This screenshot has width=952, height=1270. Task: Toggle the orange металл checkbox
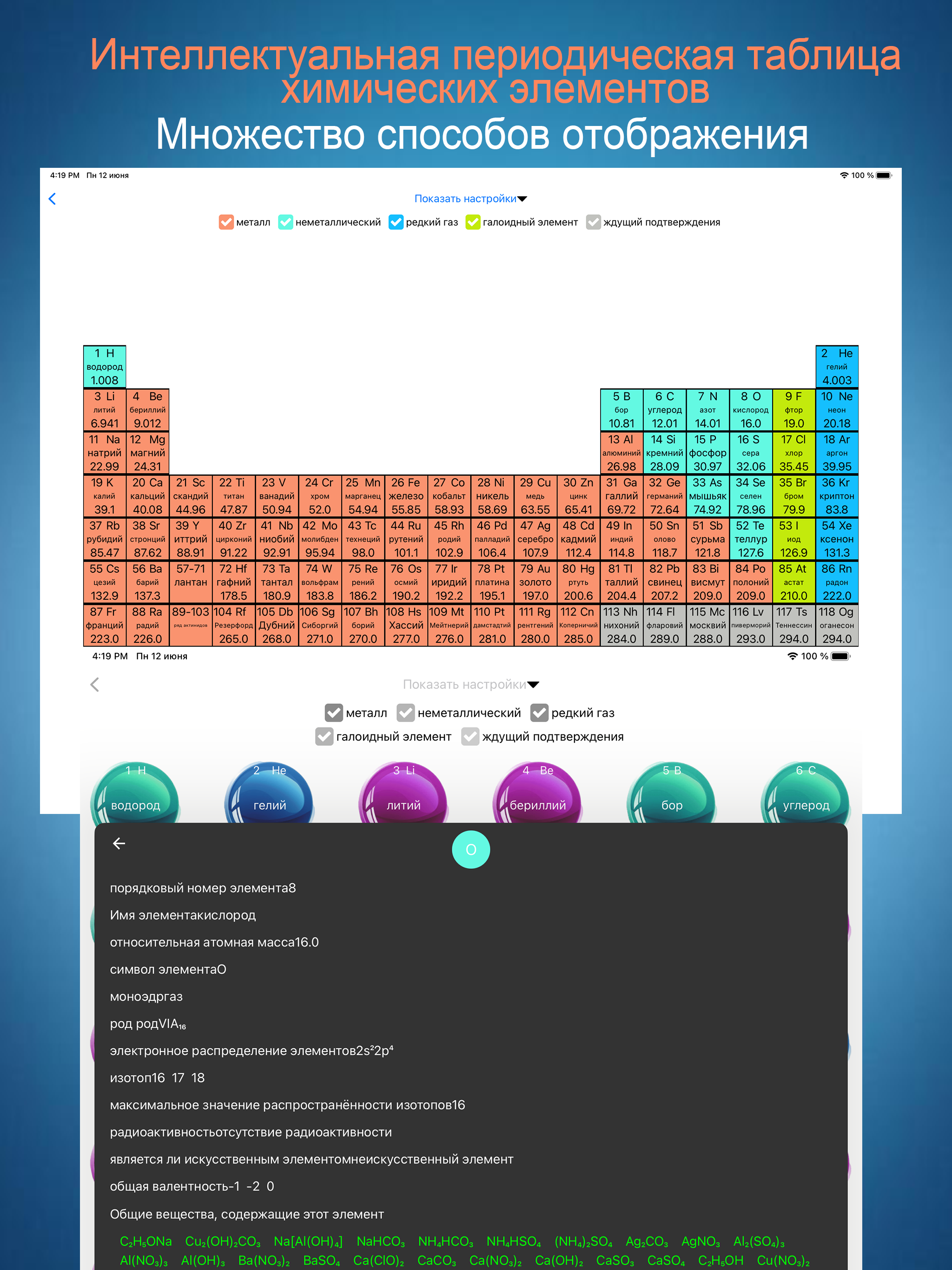click(x=226, y=222)
